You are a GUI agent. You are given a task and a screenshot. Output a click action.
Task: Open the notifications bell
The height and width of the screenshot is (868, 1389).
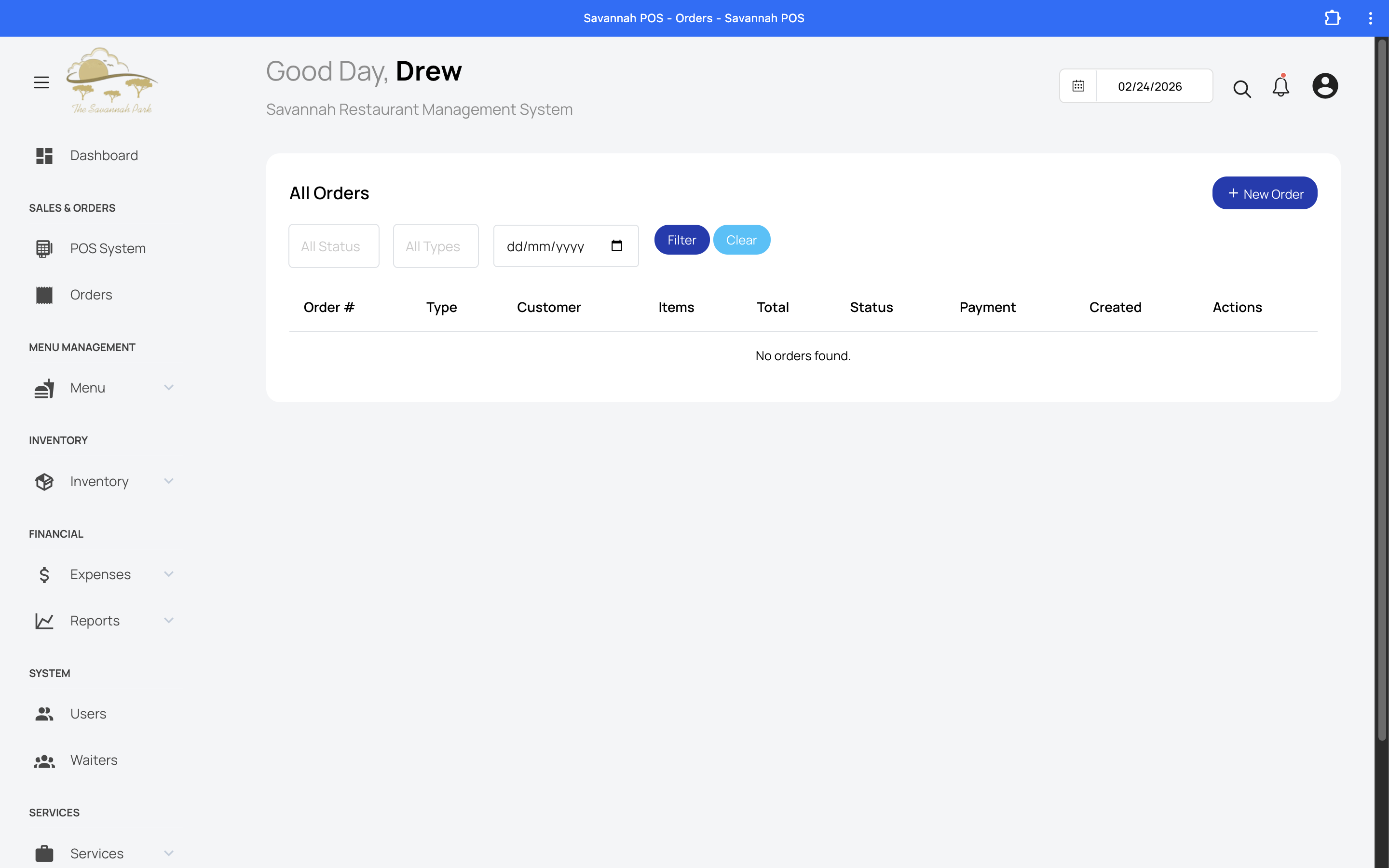tap(1280, 87)
